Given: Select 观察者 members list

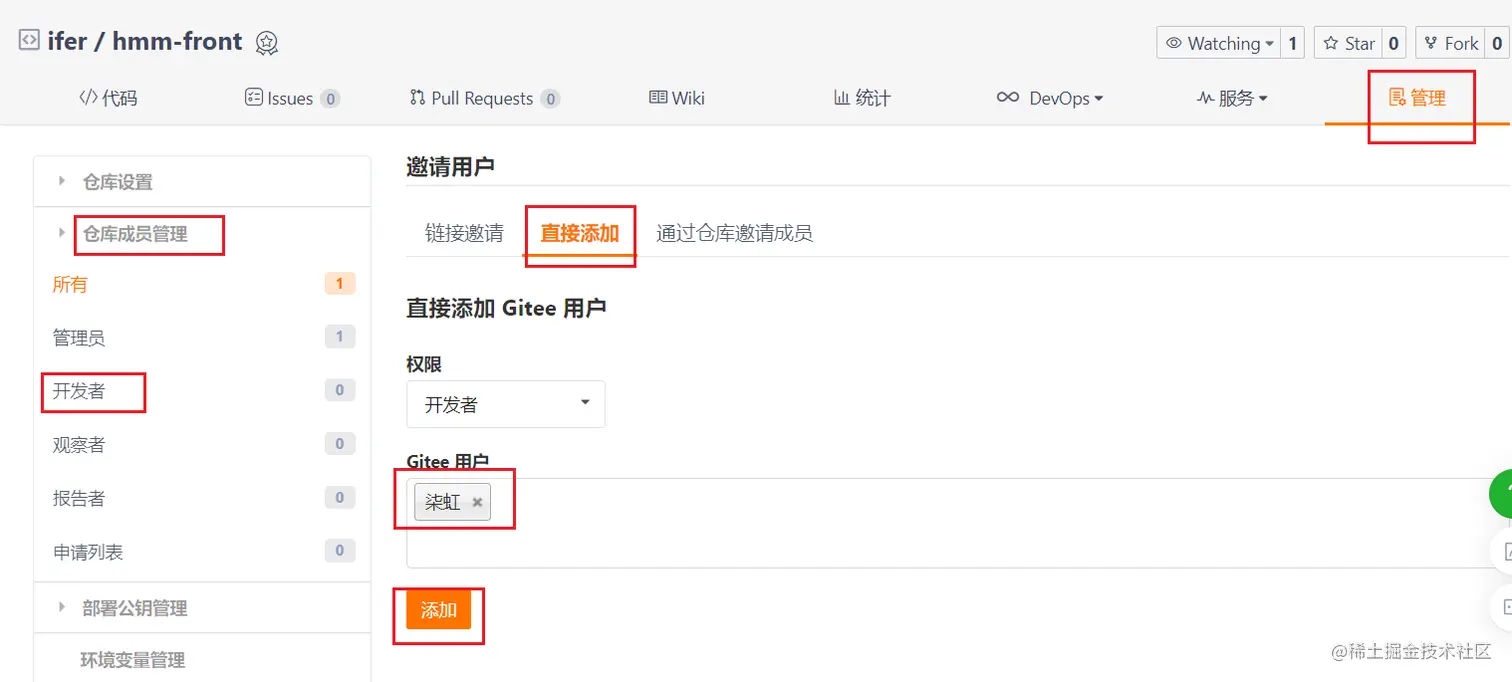Looking at the screenshot, I should pos(79,445).
